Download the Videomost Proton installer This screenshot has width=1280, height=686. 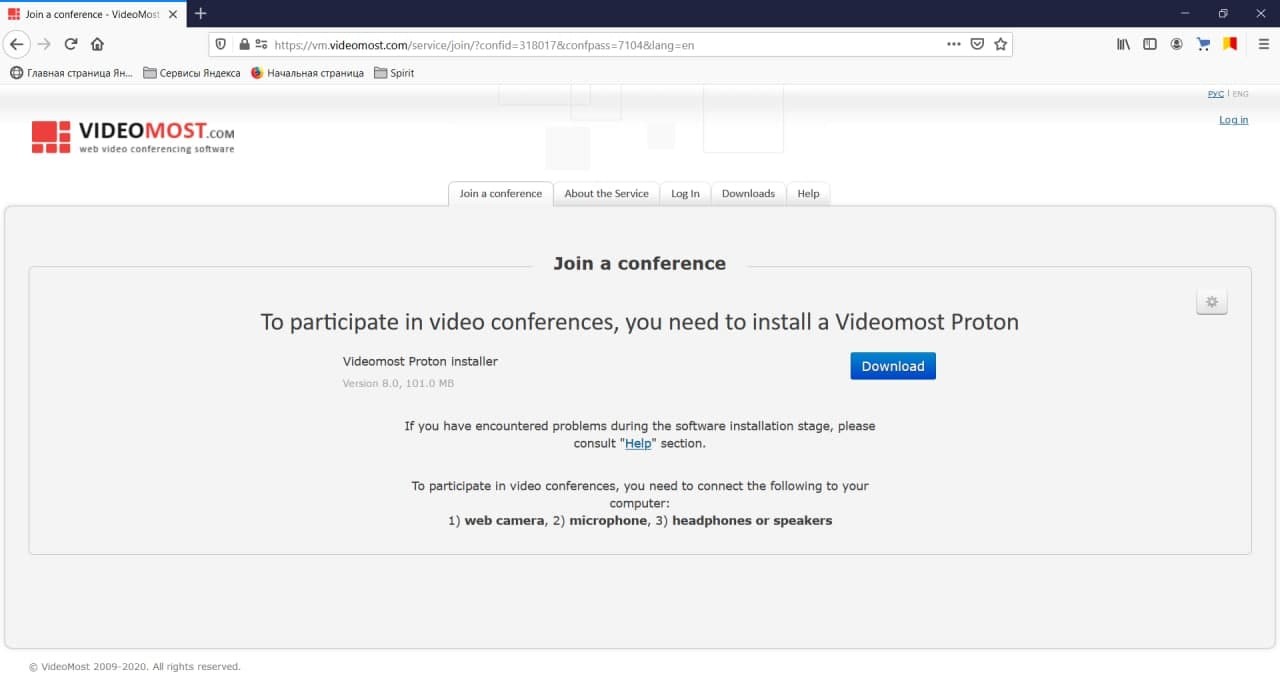893,366
